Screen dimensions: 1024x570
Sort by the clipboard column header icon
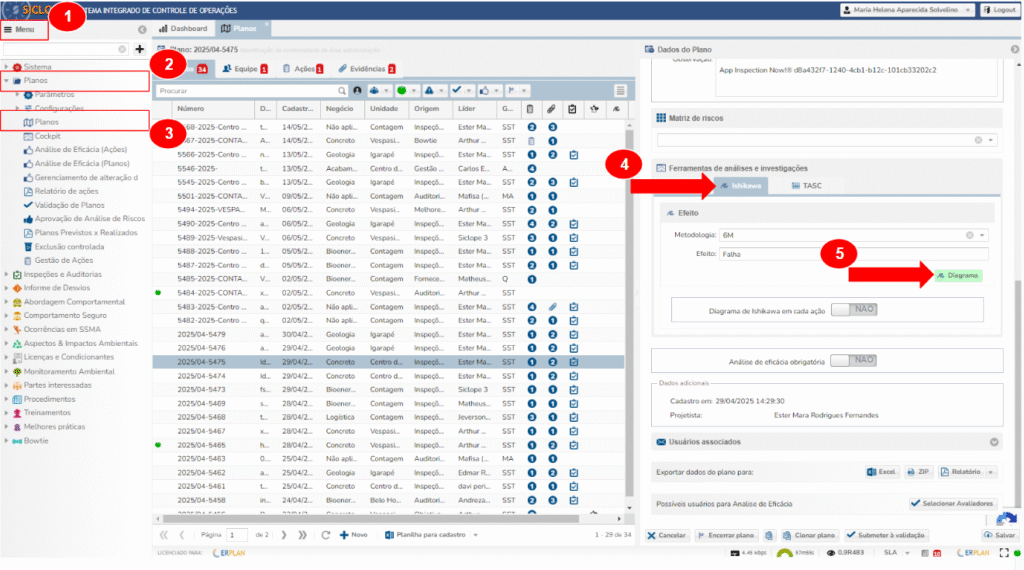[x=530, y=108]
